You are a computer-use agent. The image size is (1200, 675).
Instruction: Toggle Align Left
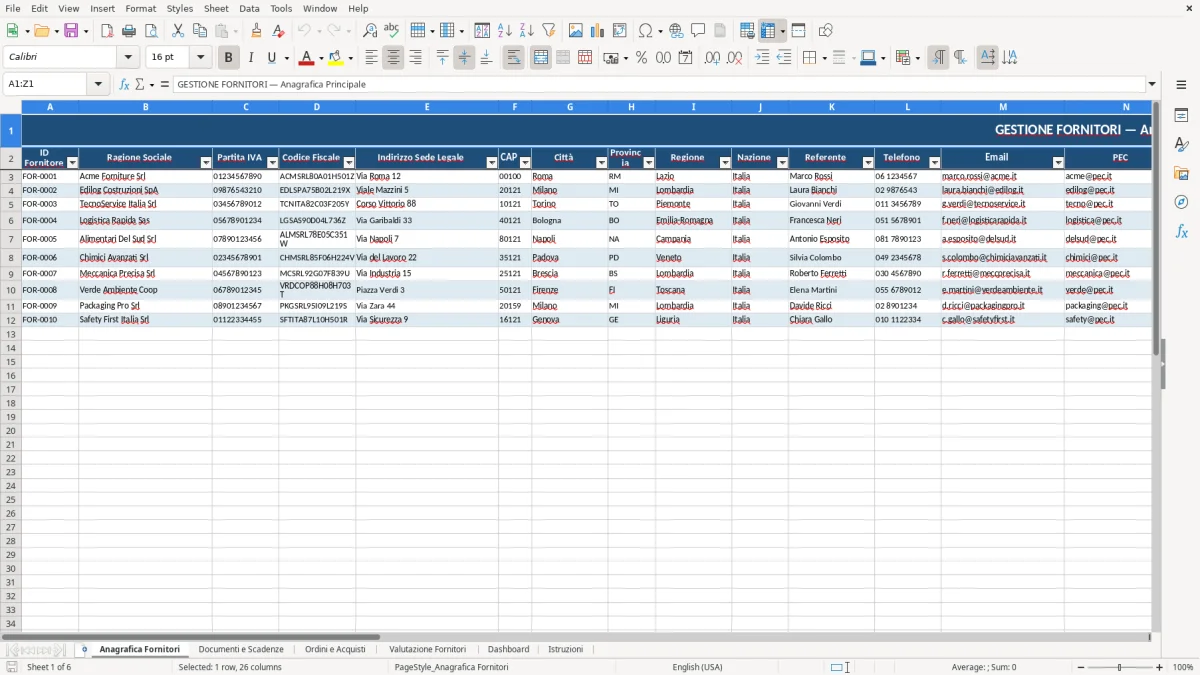(371, 58)
